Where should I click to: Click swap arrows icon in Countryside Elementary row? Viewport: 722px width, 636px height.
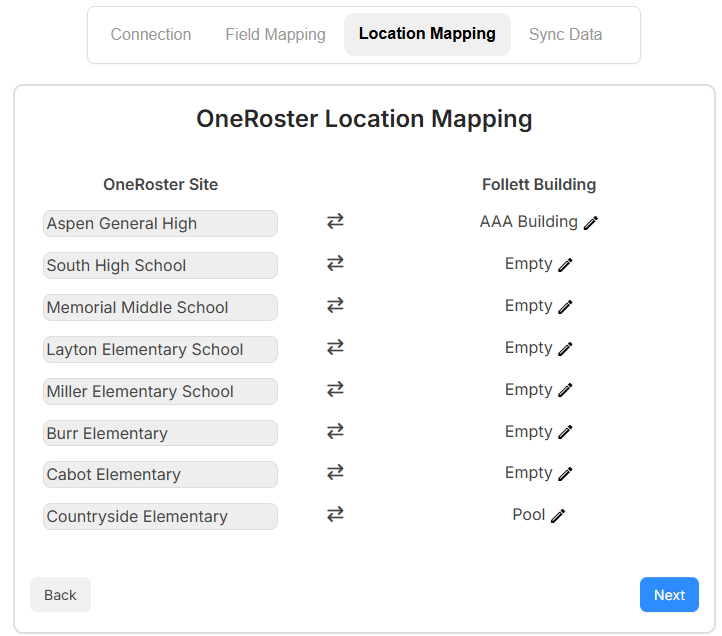pos(335,514)
